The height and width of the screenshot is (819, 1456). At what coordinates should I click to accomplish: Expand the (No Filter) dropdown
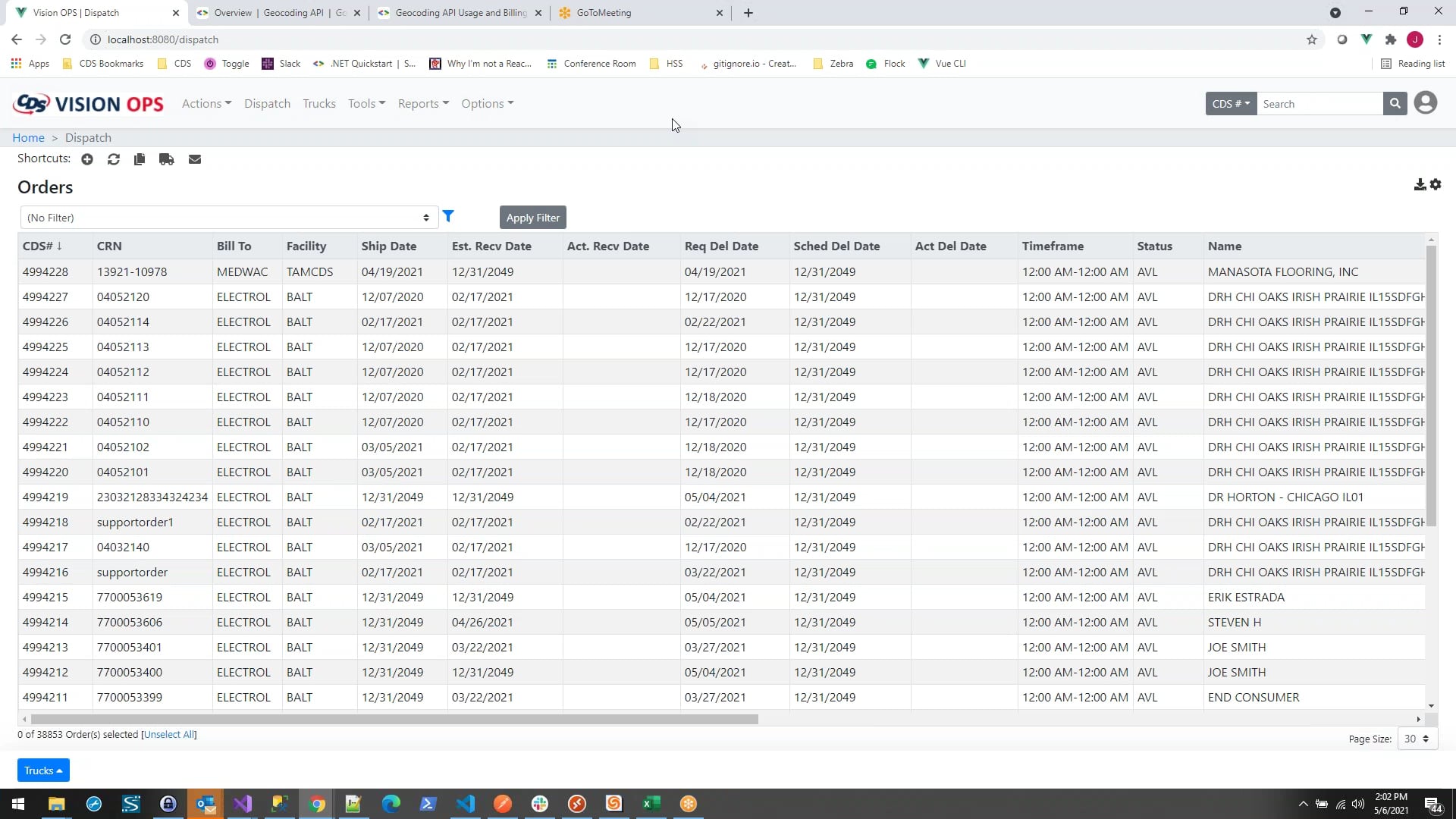click(x=228, y=218)
